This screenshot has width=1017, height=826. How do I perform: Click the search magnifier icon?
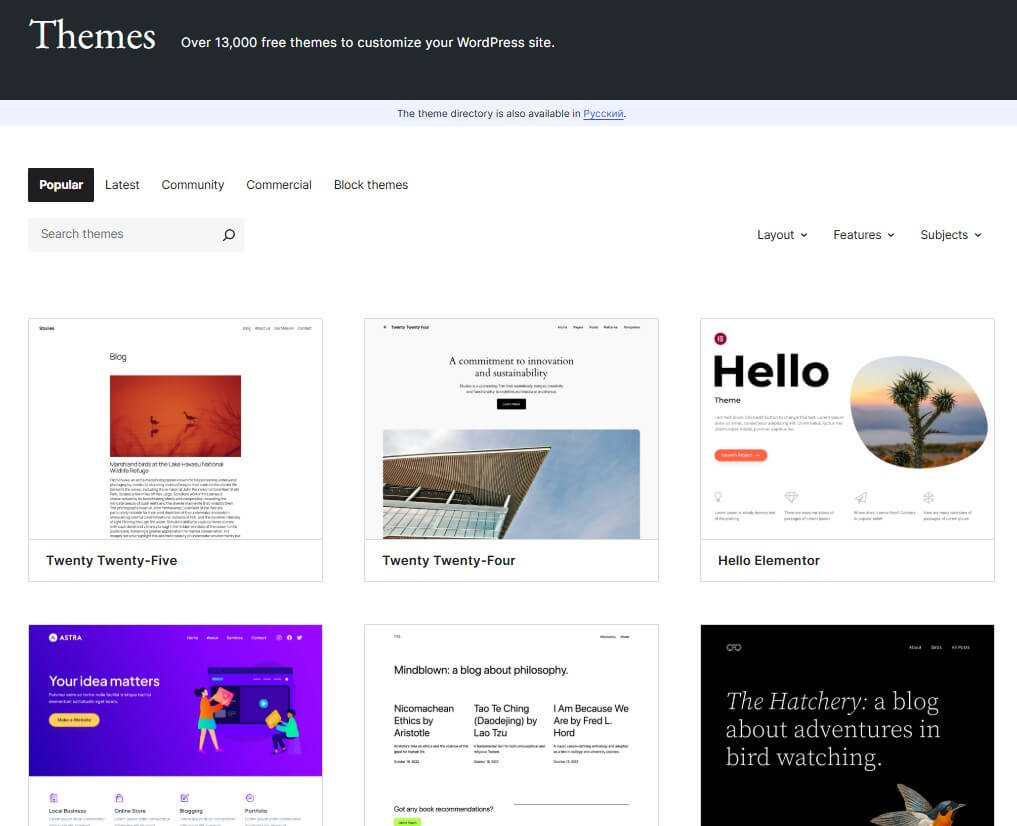pyautogui.click(x=229, y=235)
